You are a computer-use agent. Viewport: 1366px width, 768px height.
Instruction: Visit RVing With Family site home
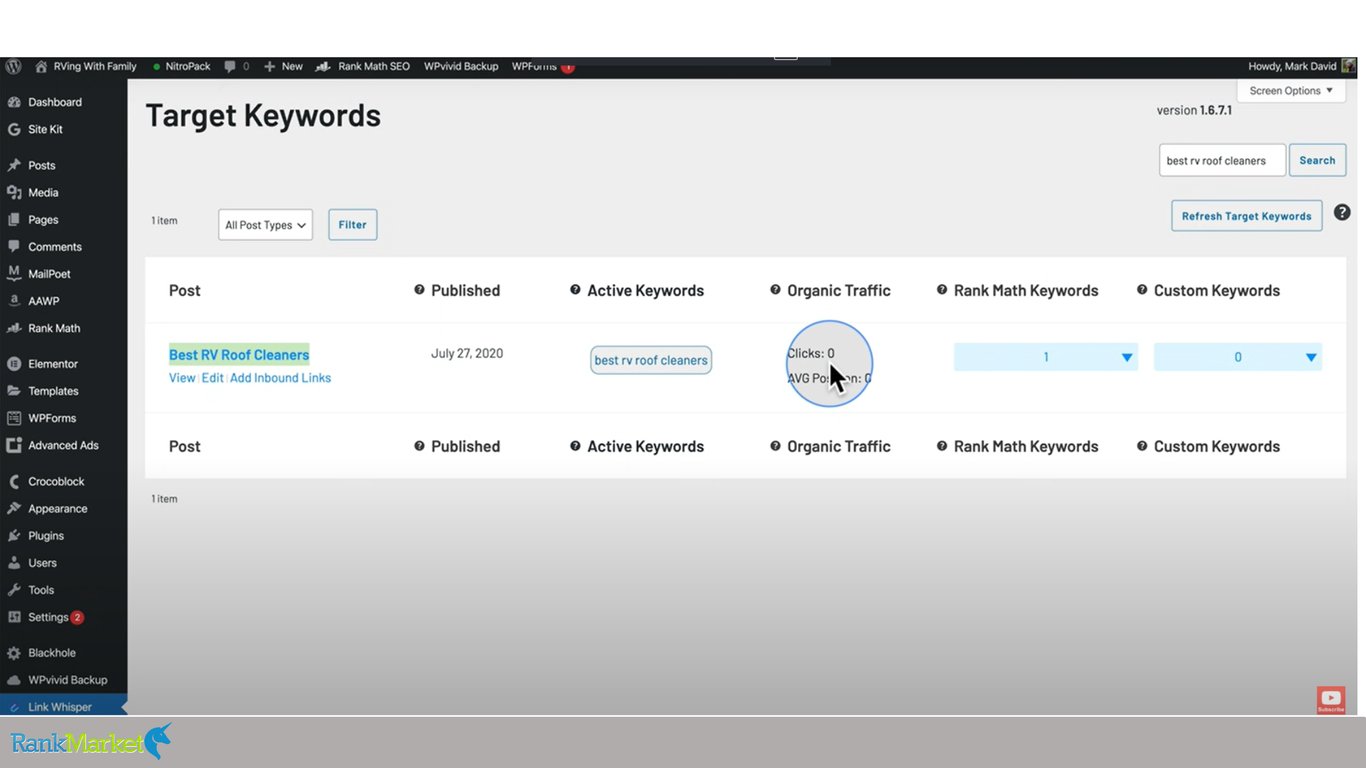pyautogui.click(x=86, y=67)
